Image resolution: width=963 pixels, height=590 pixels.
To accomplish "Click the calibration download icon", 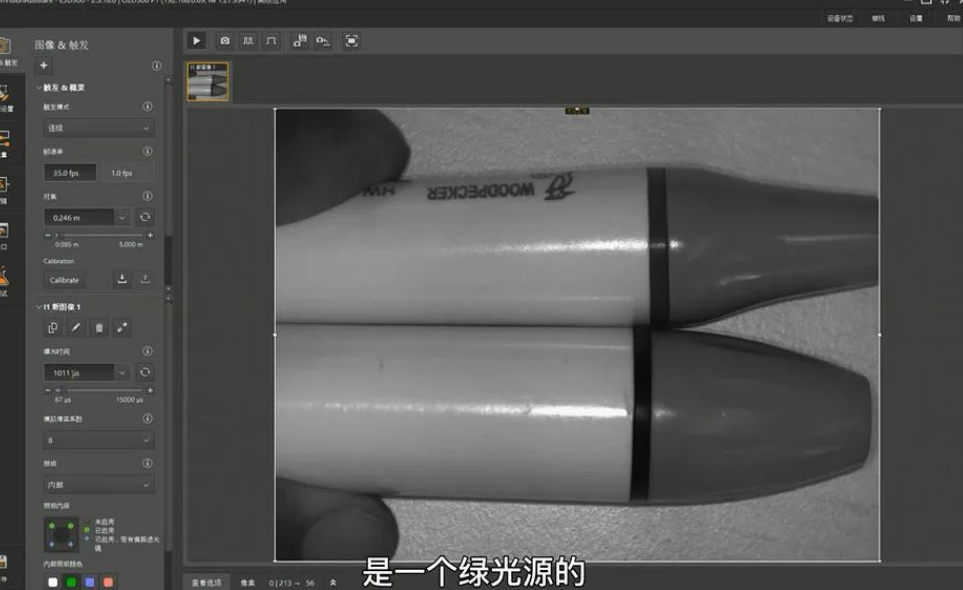I will pos(122,280).
